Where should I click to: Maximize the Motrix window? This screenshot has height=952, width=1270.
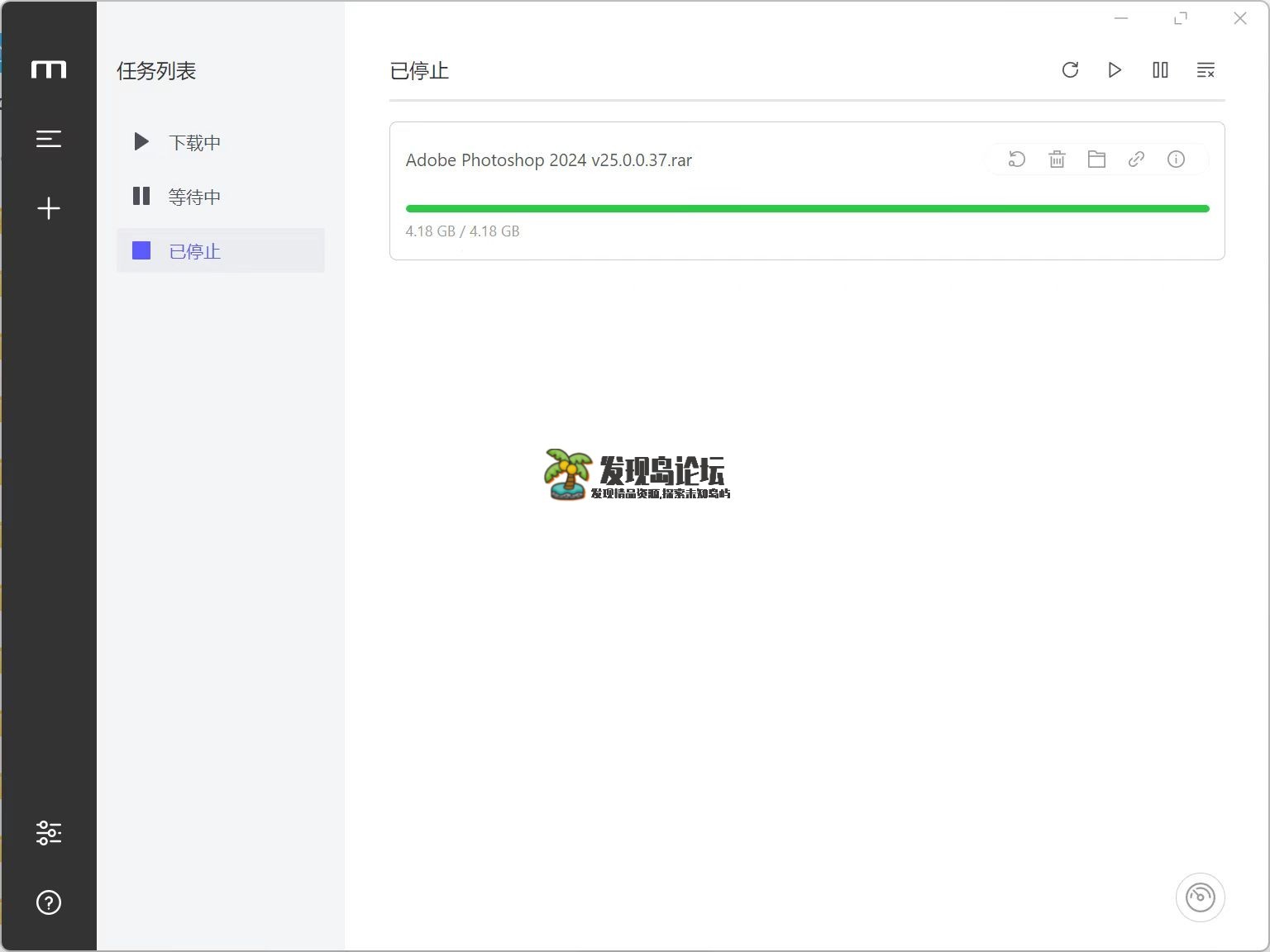coord(1181,18)
